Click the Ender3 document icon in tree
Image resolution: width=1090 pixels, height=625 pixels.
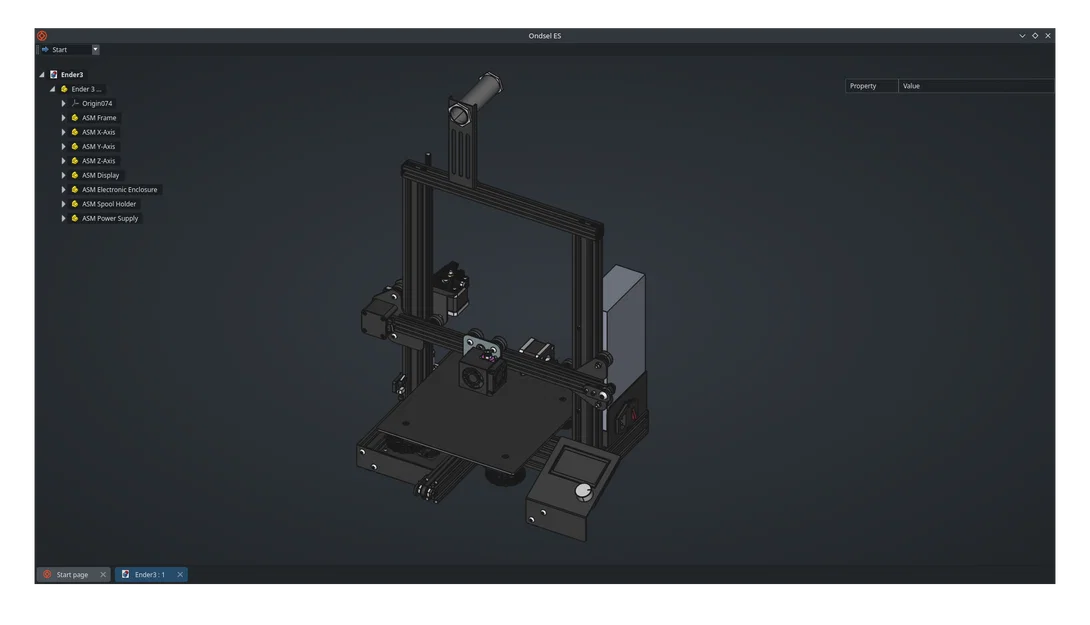(x=54, y=74)
